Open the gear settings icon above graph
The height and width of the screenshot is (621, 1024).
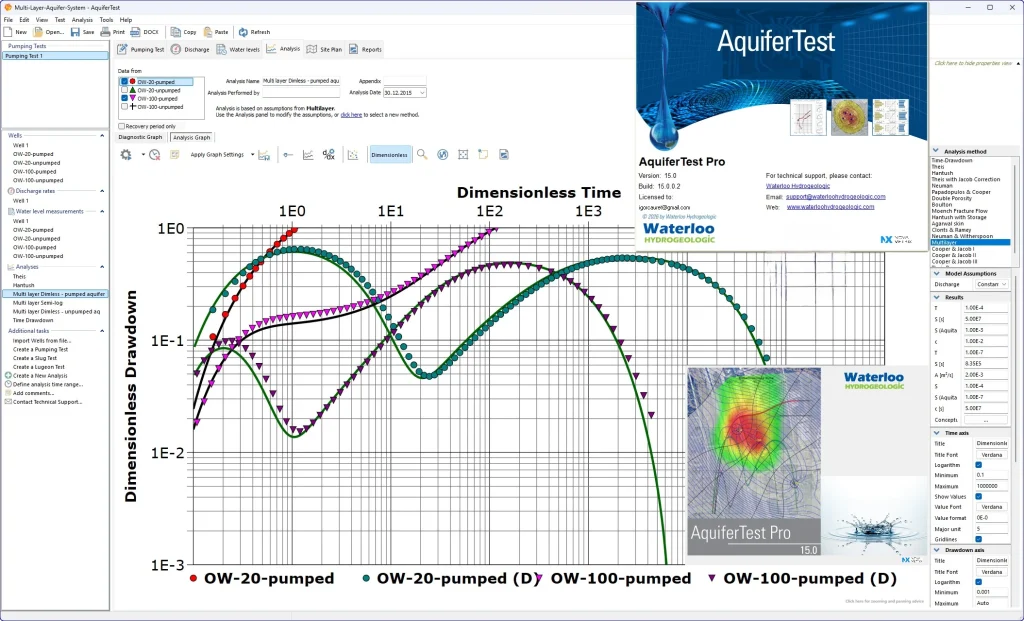click(x=126, y=155)
